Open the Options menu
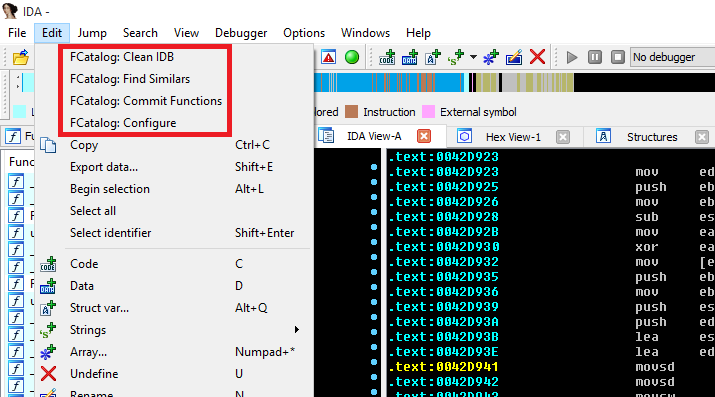Screen dimensions: 715x397 (304, 33)
